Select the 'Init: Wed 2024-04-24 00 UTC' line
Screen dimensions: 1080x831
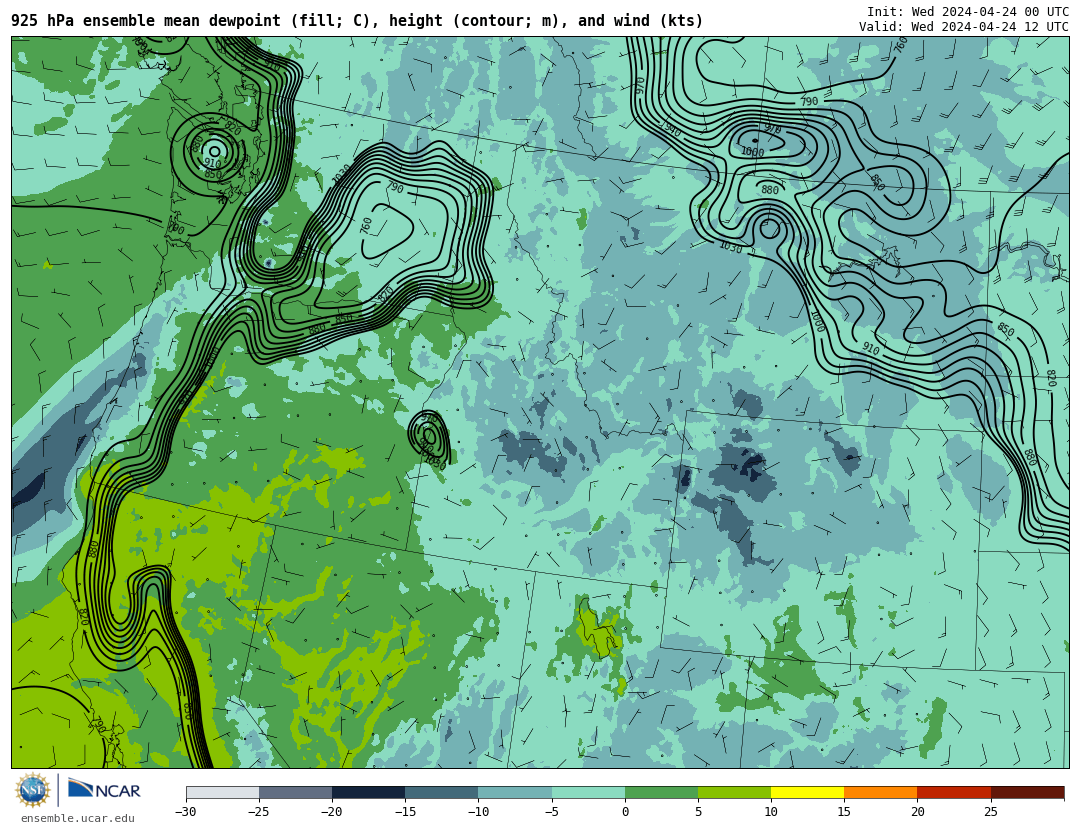pyautogui.click(x=968, y=12)
